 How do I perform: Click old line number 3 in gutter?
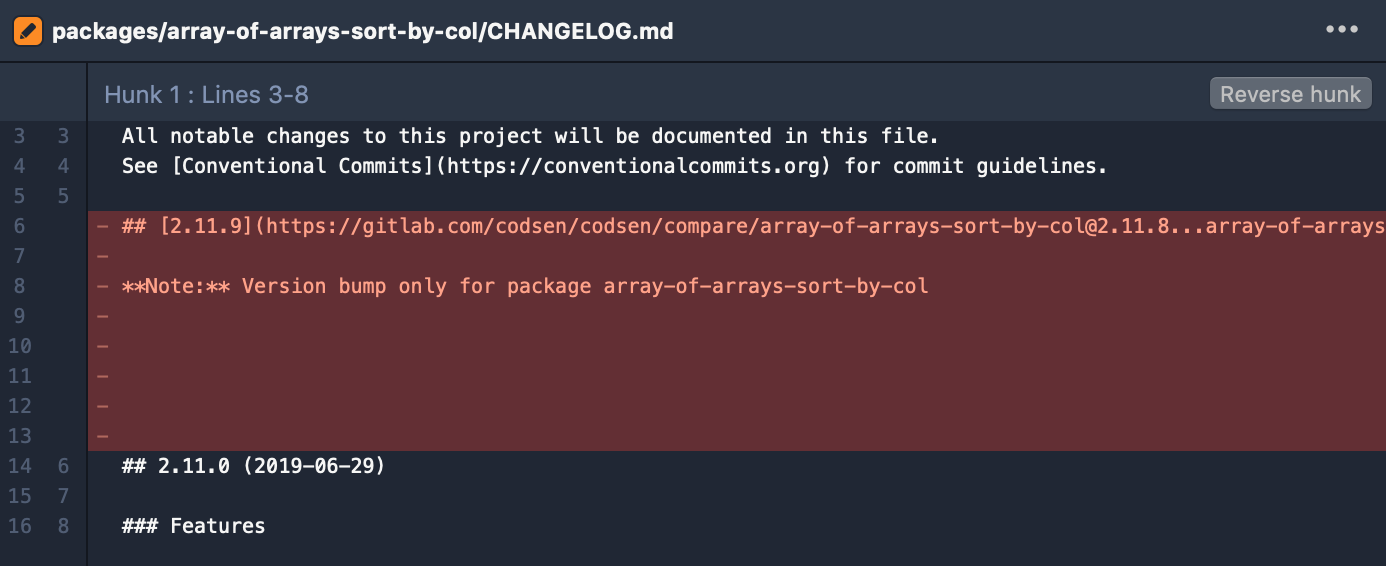point(20,136)
